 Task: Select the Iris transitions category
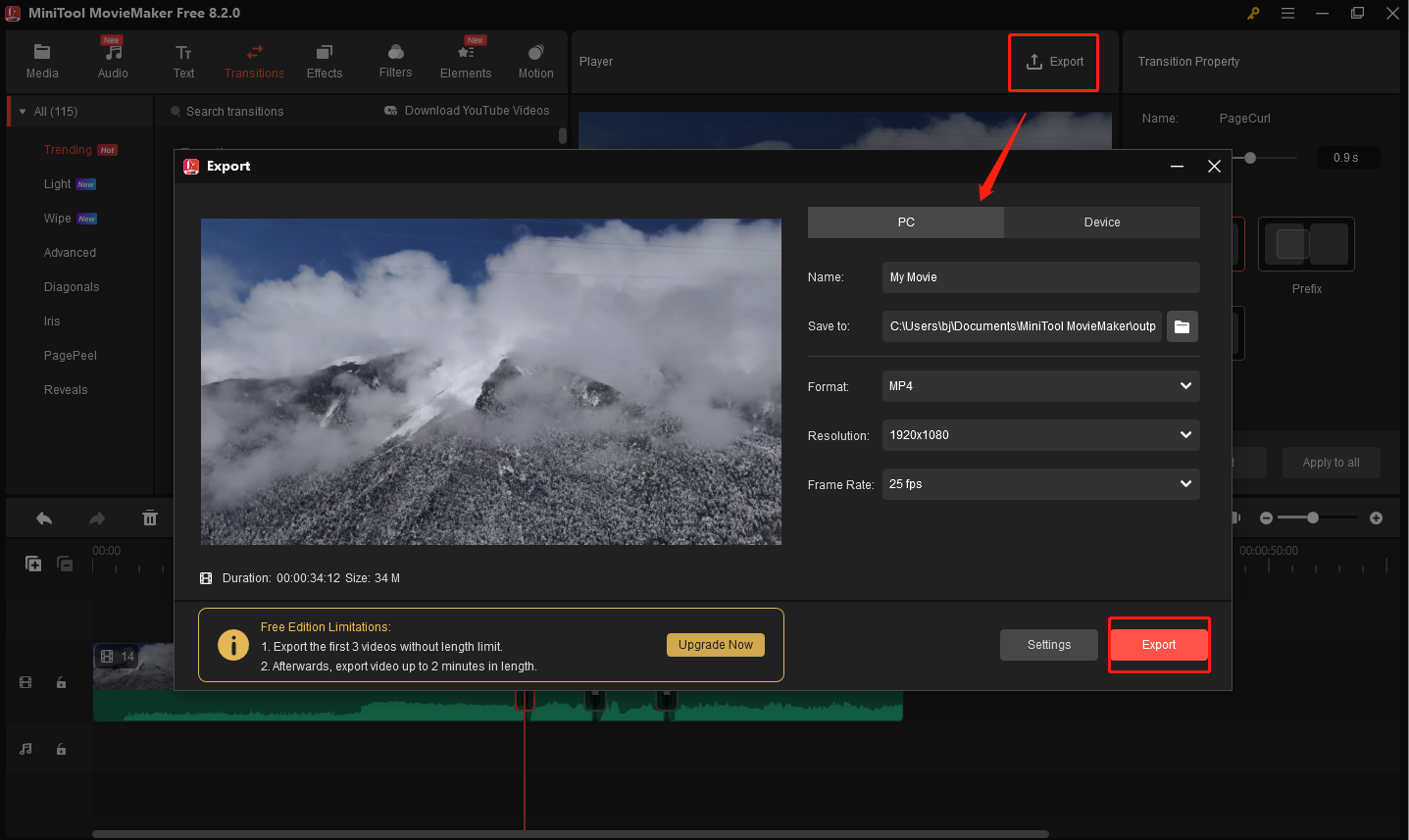[52, 321]
